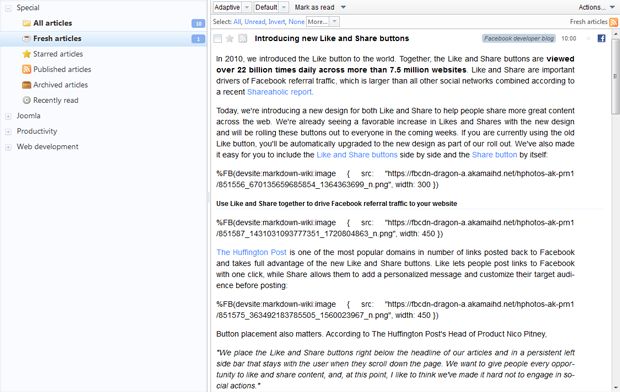Screen dimensions: 620x392
Task: Star the Like and Share buttons article
Action: click(x=229, y=38)
